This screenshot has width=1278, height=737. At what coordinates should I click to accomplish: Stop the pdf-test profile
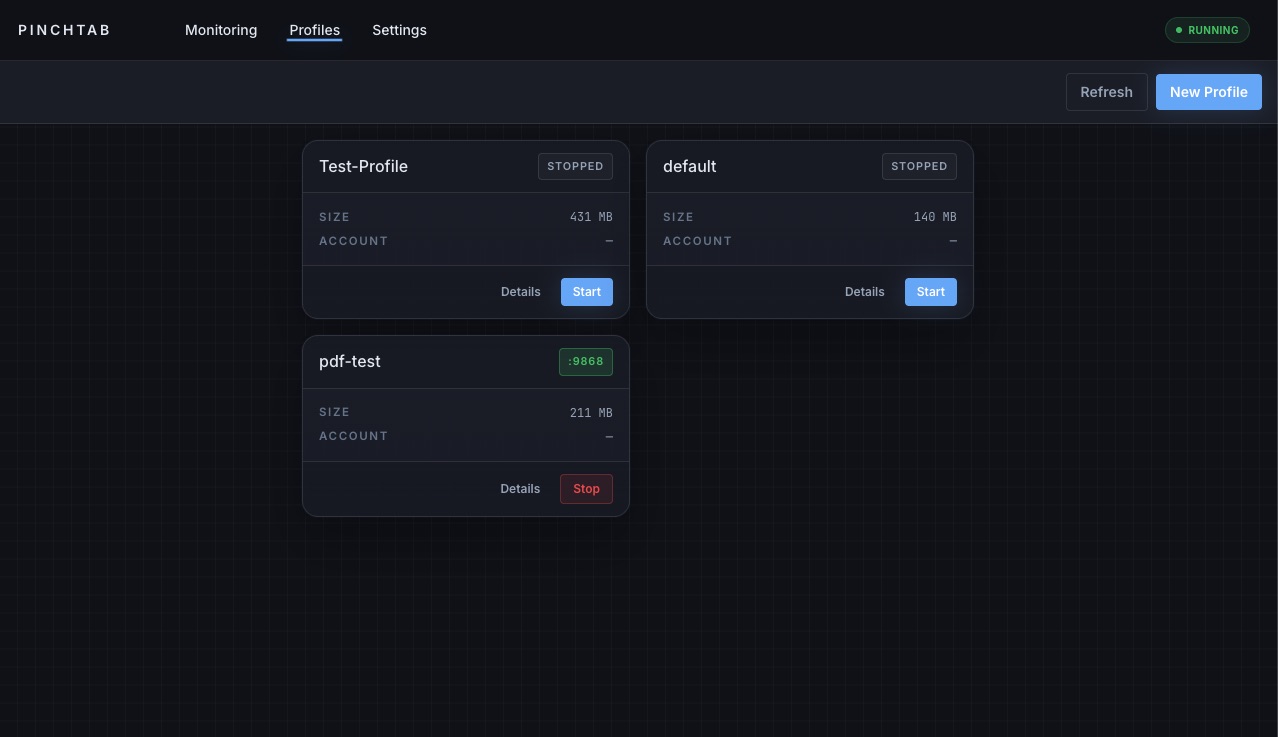coord(586,489)
